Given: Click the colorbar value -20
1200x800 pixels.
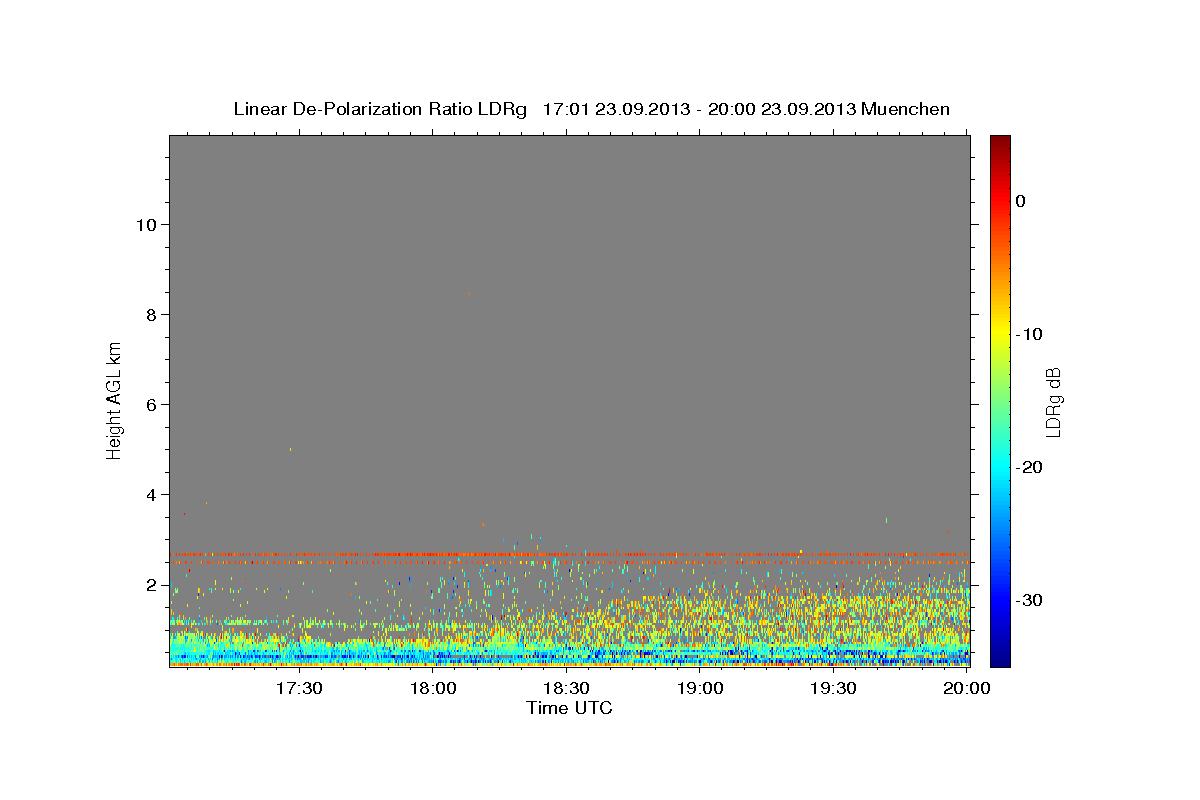Looking at the screenshot, I should pyautogui.click(x=1027, y=467).
